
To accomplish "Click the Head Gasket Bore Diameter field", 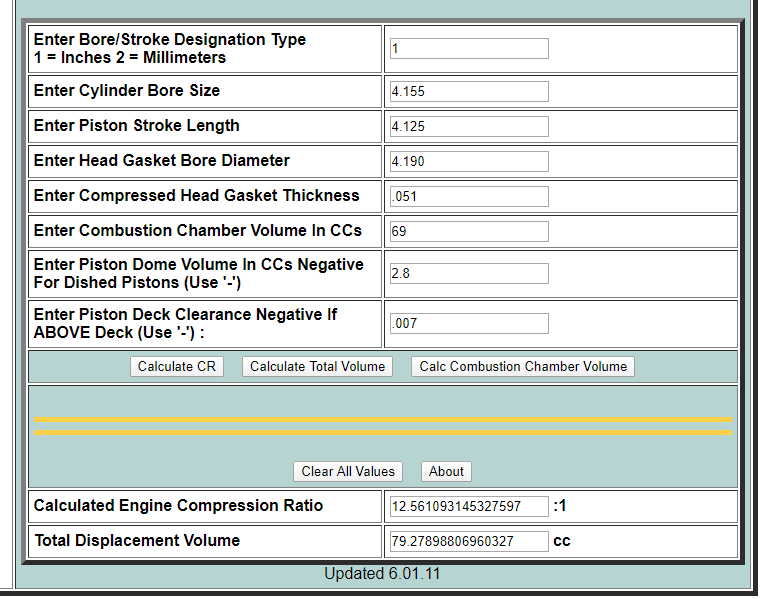I will [468, 162].
